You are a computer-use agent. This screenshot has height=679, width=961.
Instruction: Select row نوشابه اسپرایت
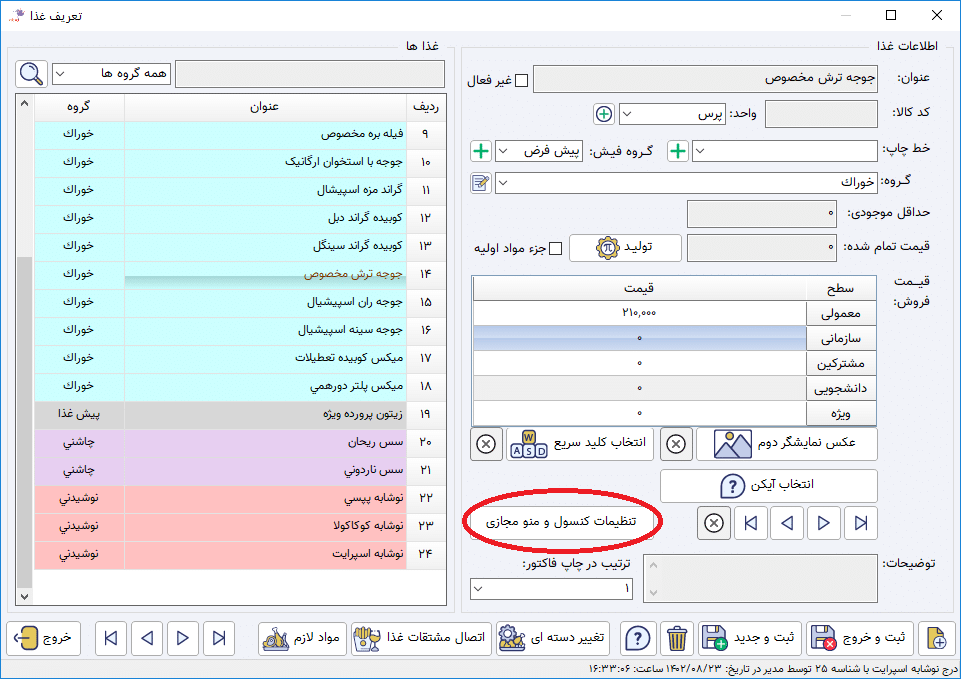(x=240, y=554)
